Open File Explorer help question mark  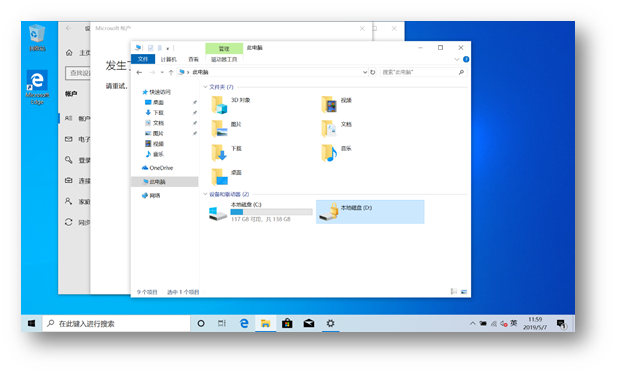(x=466, y=59)
